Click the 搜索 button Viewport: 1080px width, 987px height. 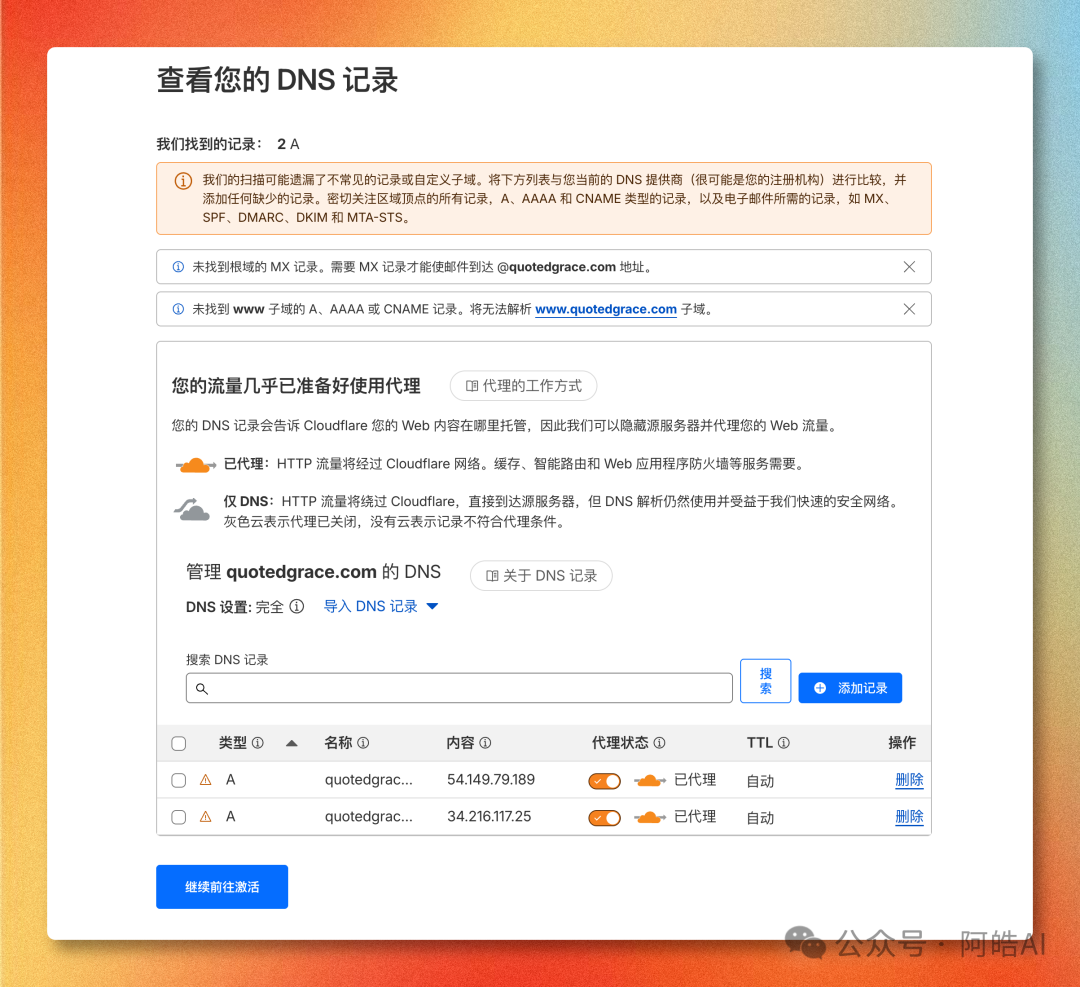pos(765,681)
